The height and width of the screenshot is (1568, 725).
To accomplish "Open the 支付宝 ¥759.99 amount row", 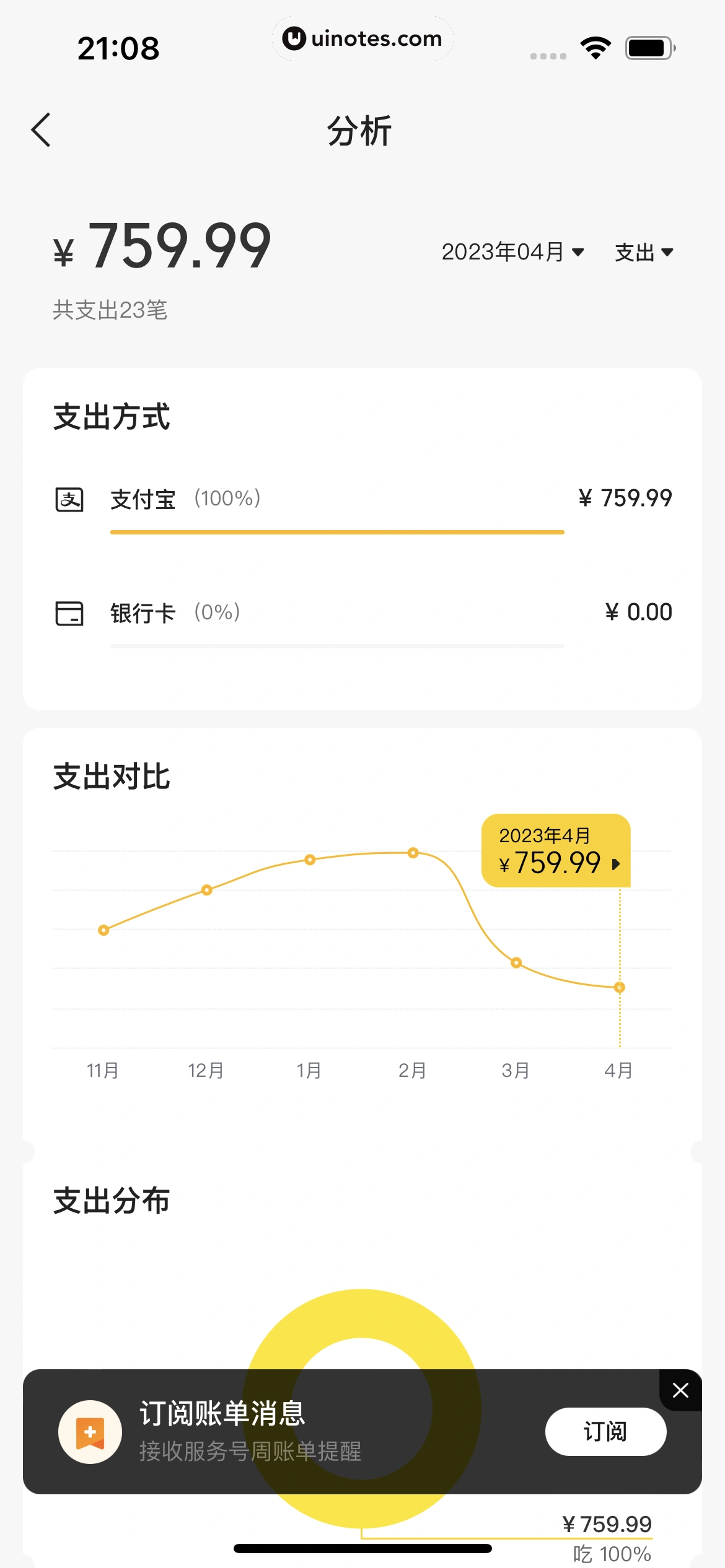I will 625,499.
